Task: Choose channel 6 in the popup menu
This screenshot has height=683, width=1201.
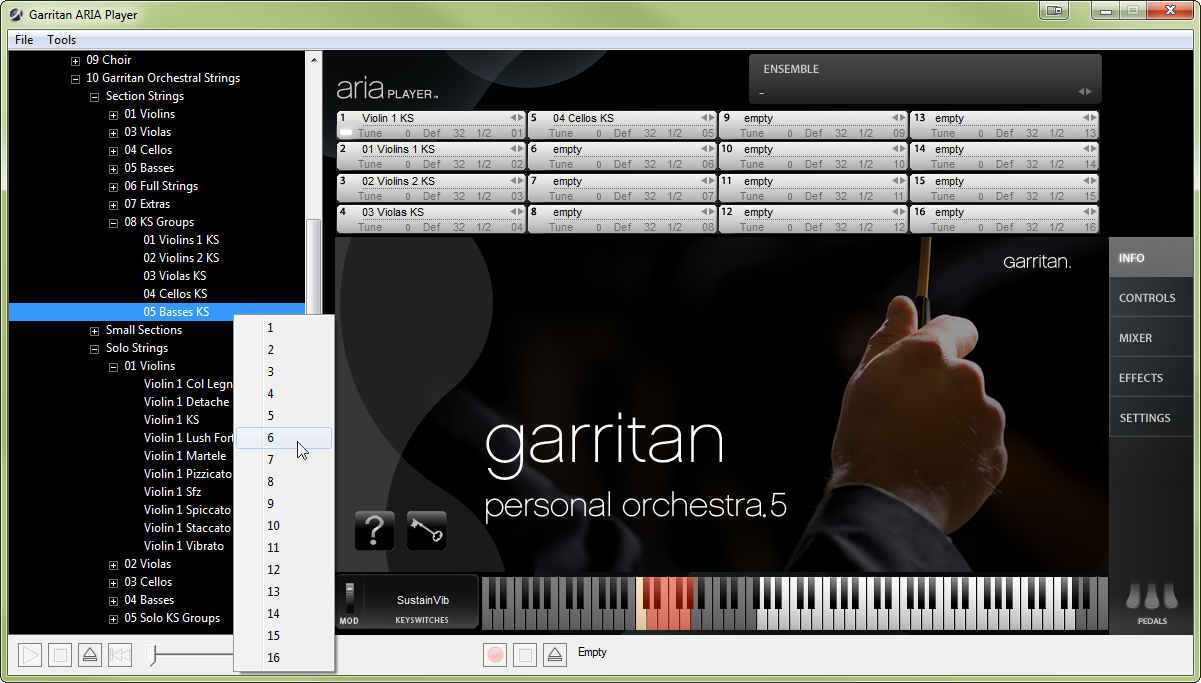Action: pyautogui.click(x=284, y=438)
